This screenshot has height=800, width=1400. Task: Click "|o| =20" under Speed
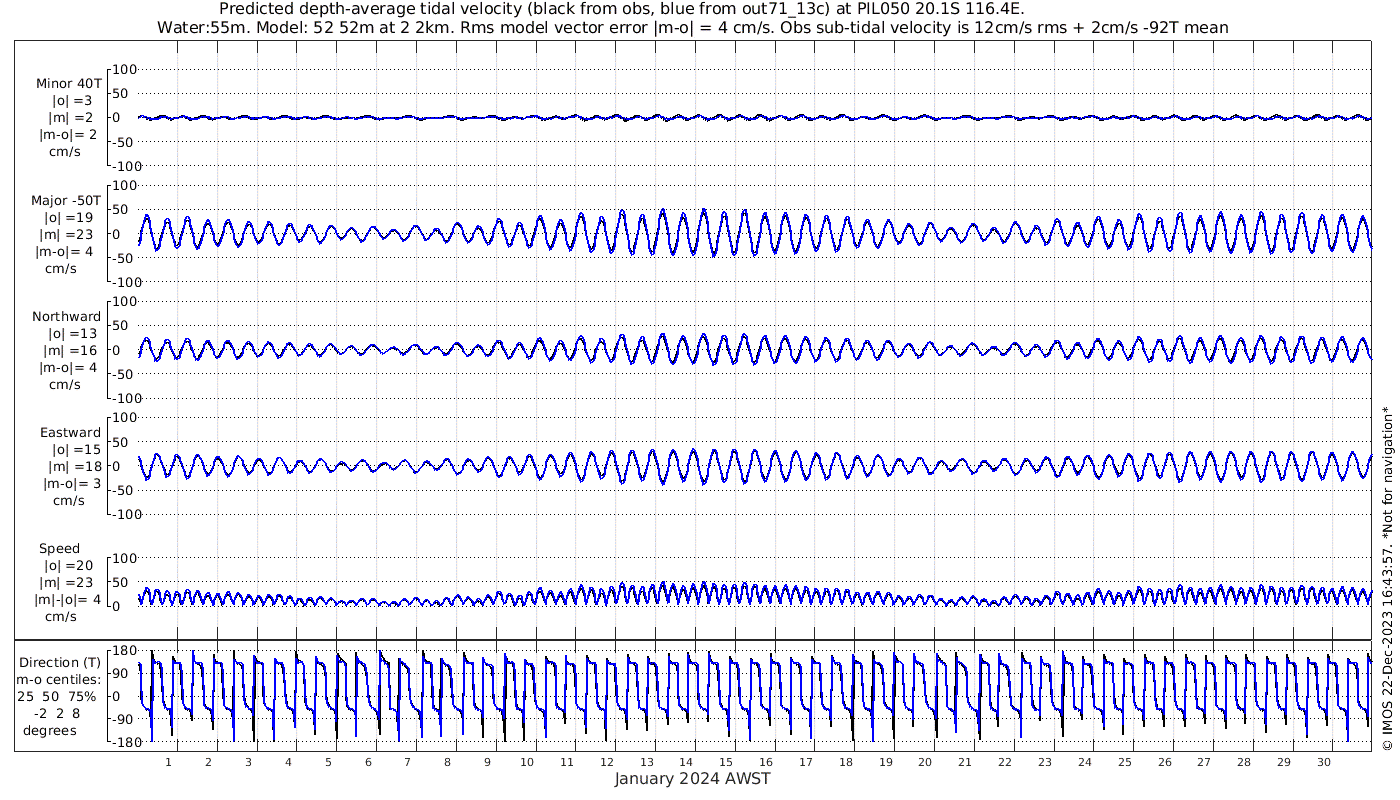click(69, 566)
